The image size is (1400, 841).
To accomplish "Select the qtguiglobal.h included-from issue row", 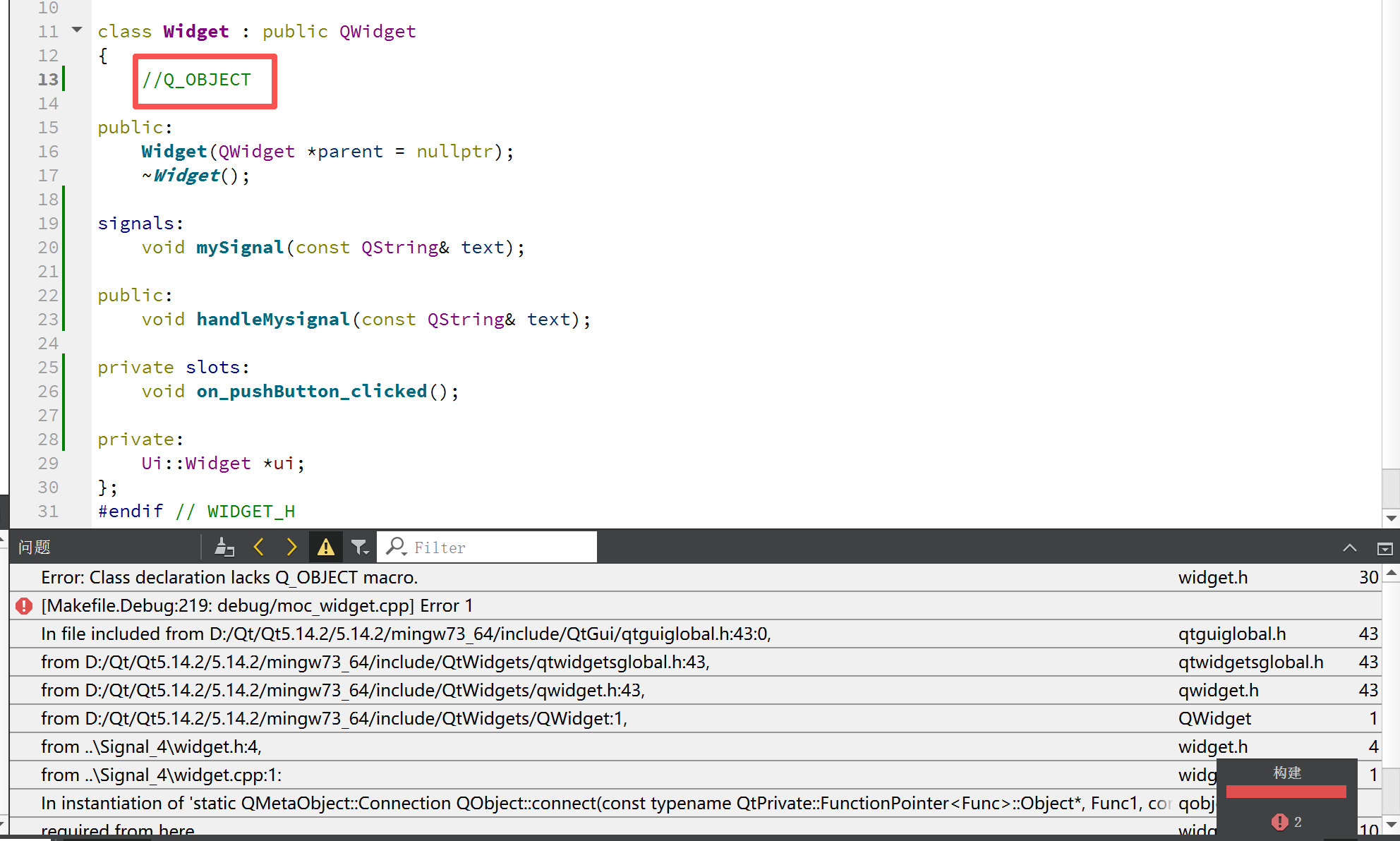I will (x=406, y=634).
